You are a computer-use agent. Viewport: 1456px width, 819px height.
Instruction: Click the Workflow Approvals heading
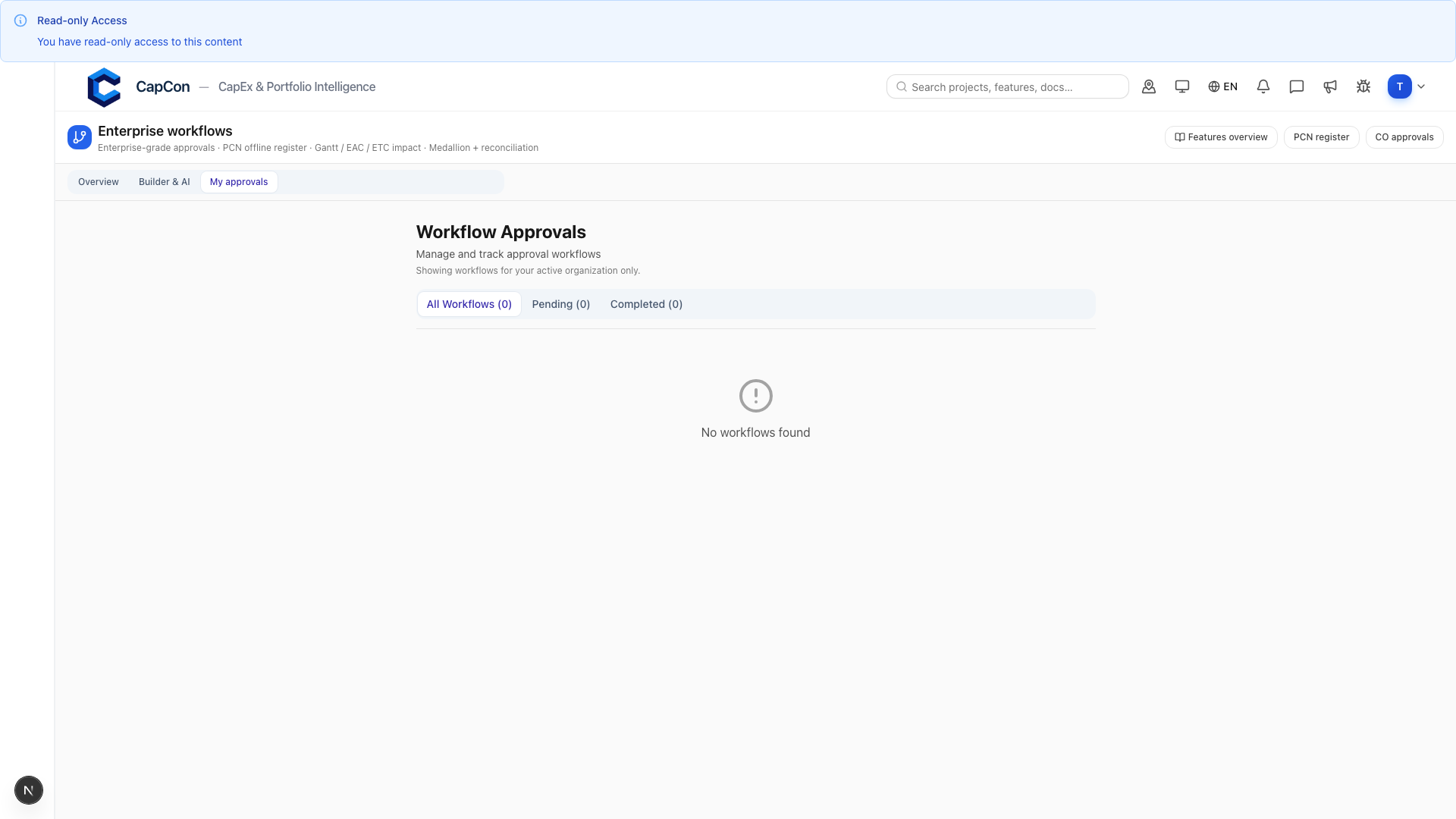click(x=501, y=232)
